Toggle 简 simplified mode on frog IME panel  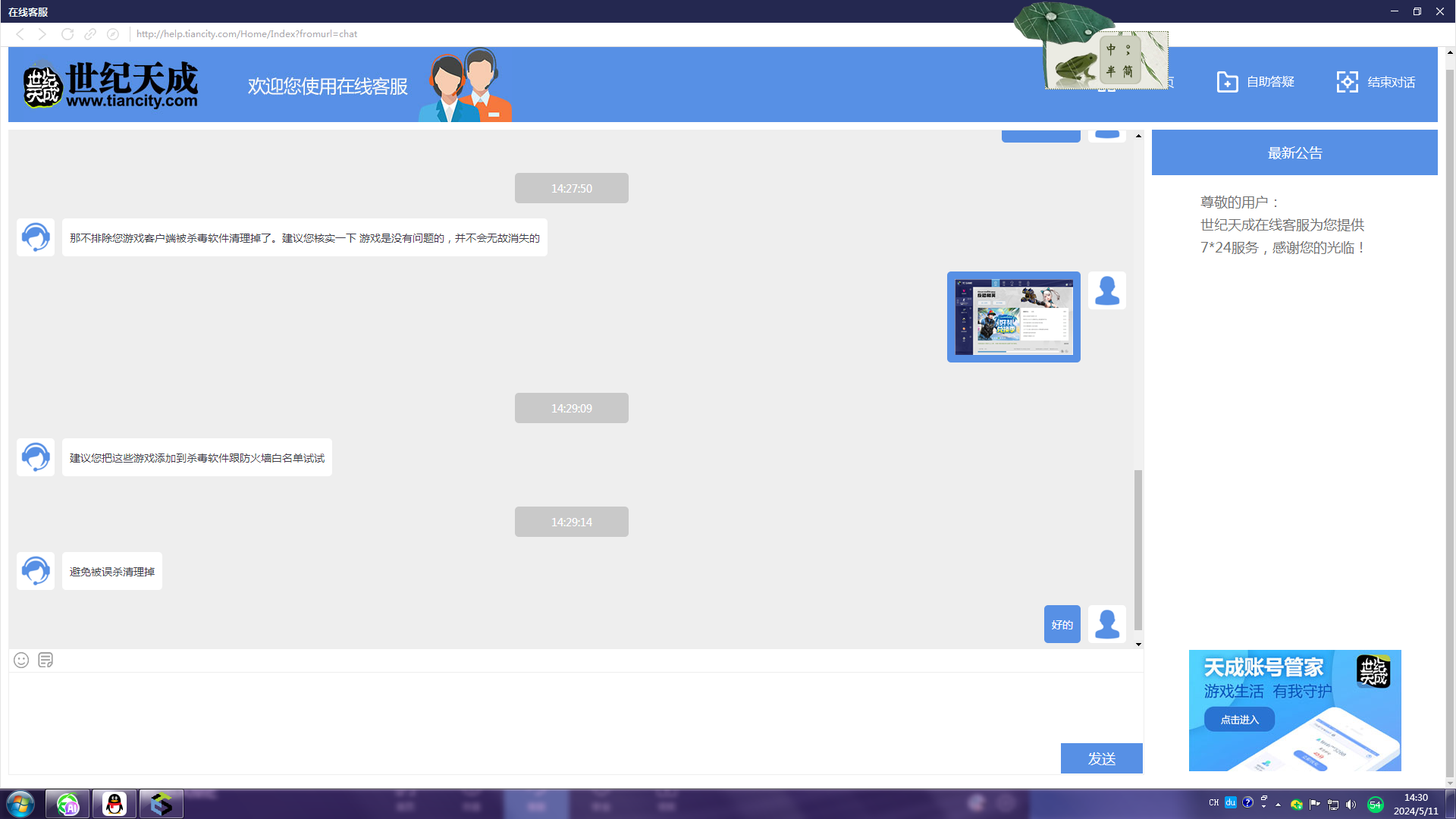pyautogui.click(x=1128, y=71)
